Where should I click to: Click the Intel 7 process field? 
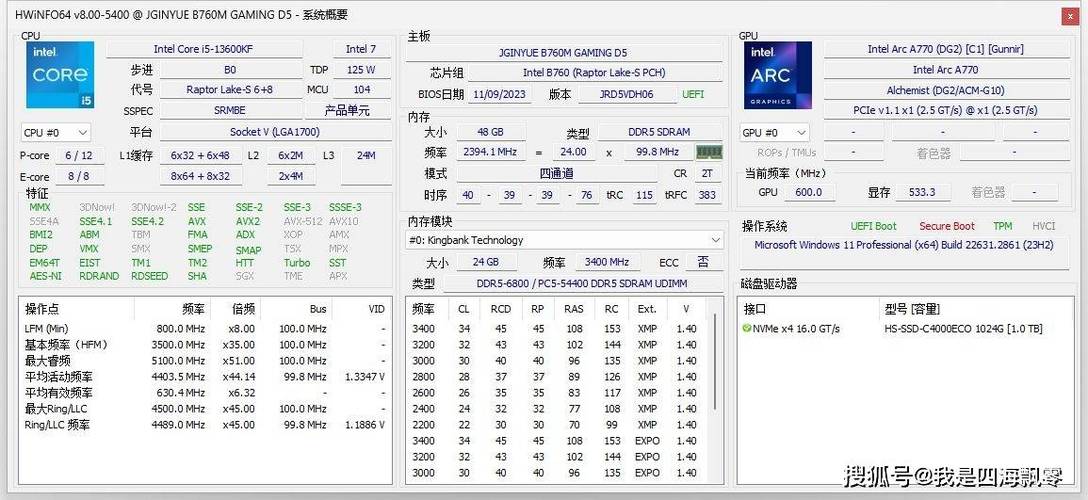tap(361, 49)
